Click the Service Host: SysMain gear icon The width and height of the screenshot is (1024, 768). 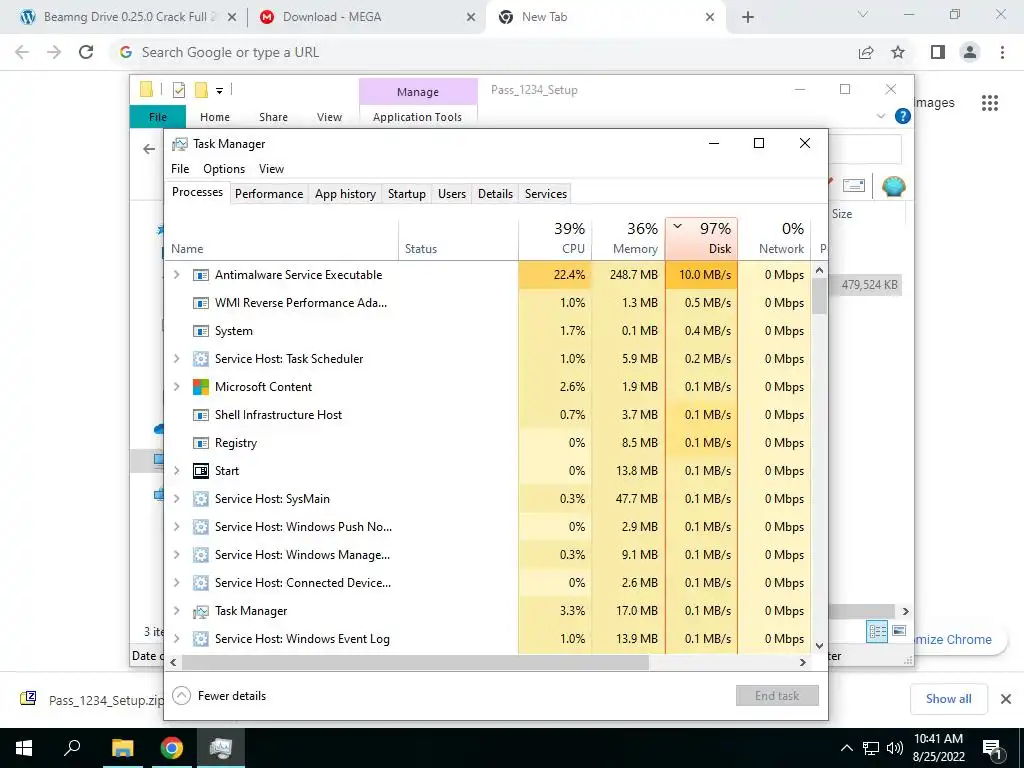tap(200, 499)
